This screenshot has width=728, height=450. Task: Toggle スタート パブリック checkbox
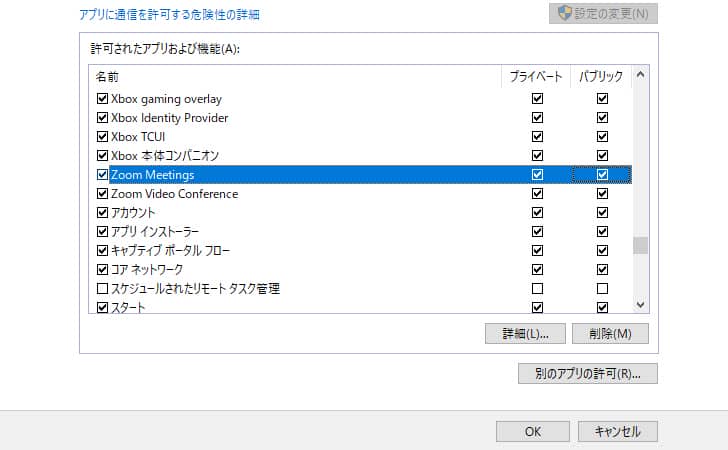coord(602,307)
